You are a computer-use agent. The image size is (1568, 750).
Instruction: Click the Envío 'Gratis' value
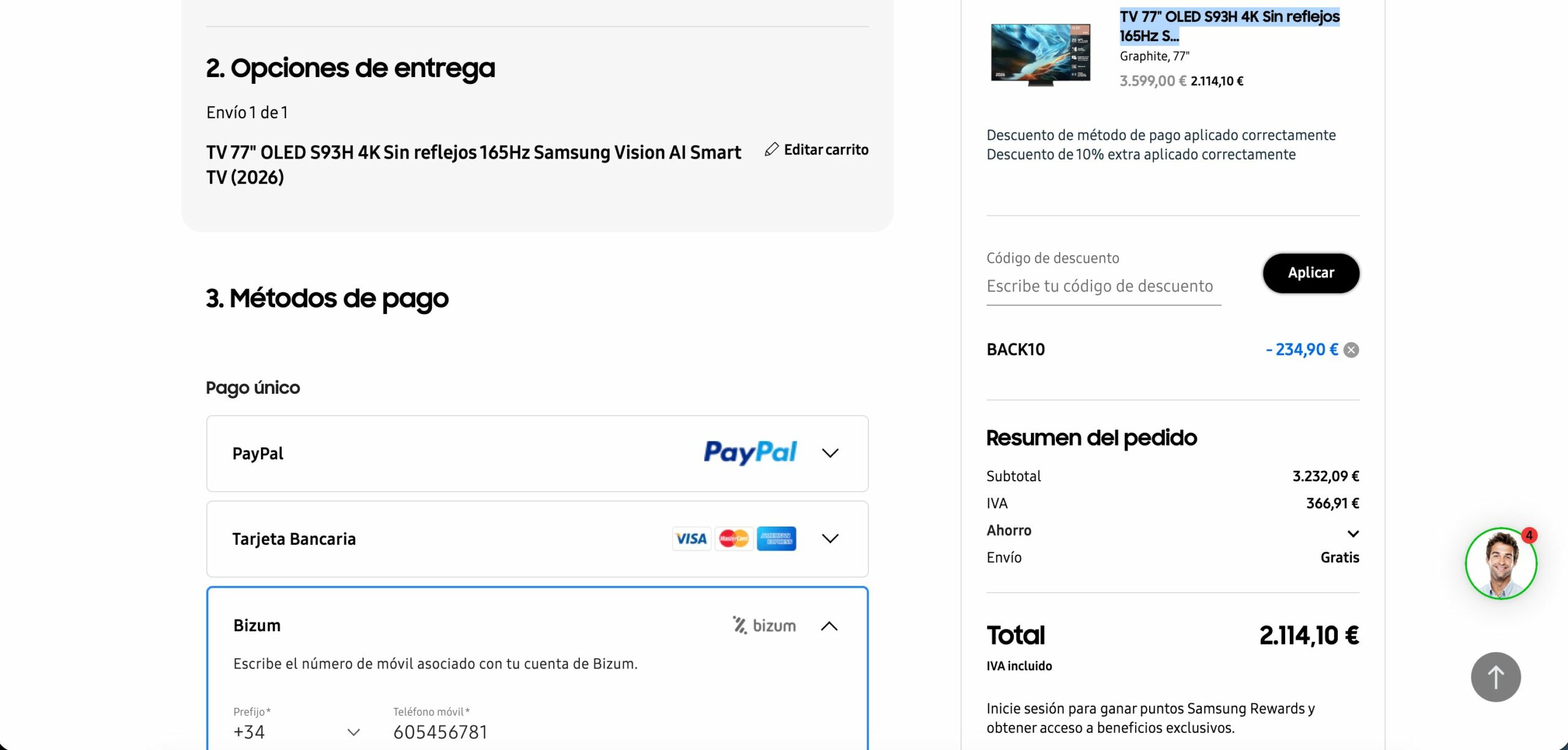click(1340, 557)
